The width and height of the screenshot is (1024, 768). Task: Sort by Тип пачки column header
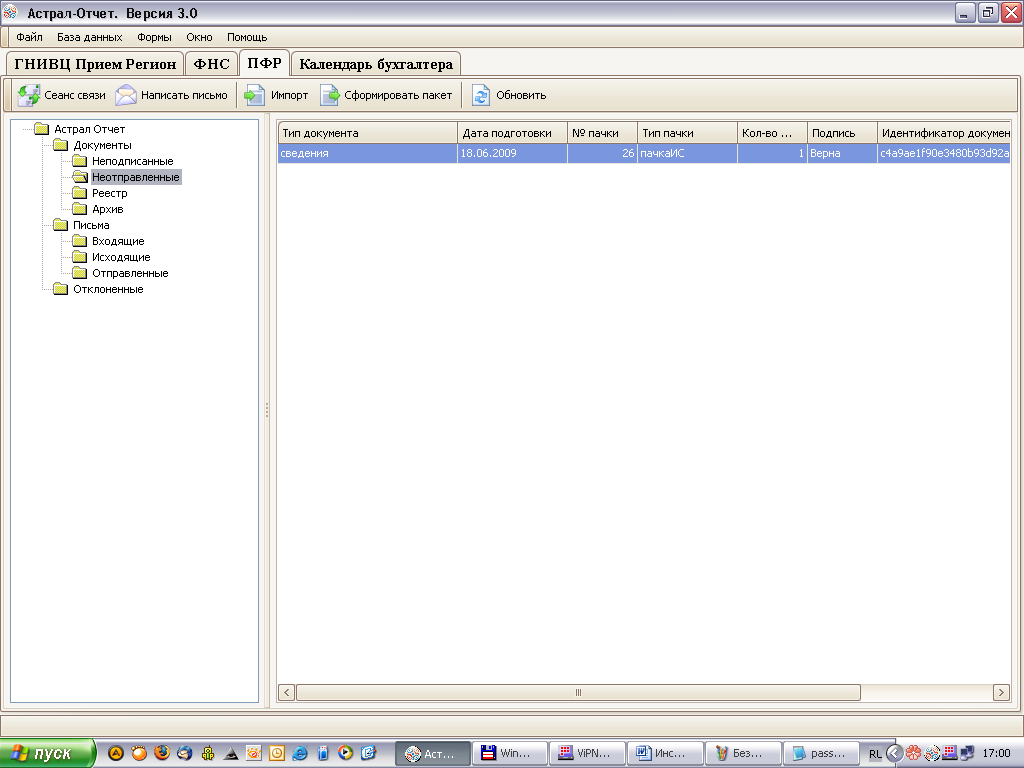[687, 133]
